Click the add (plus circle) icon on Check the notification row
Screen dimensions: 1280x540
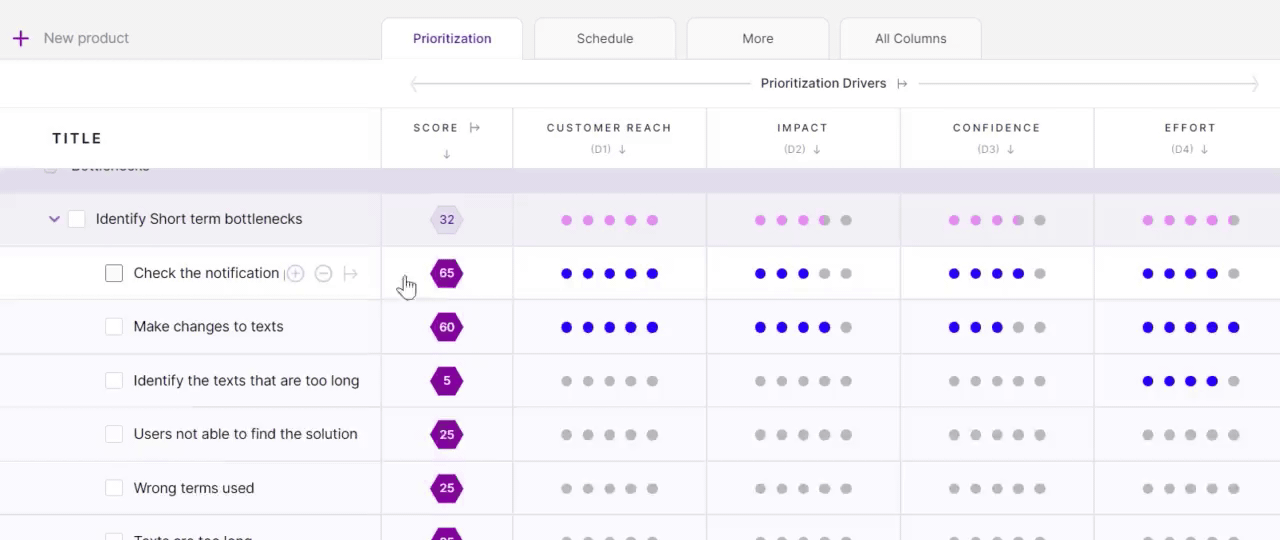295,273
